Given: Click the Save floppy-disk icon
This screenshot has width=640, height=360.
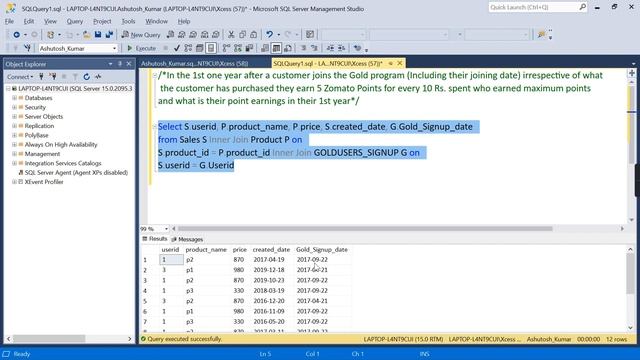Looking at the screenshot, I should tap(98, 35).
